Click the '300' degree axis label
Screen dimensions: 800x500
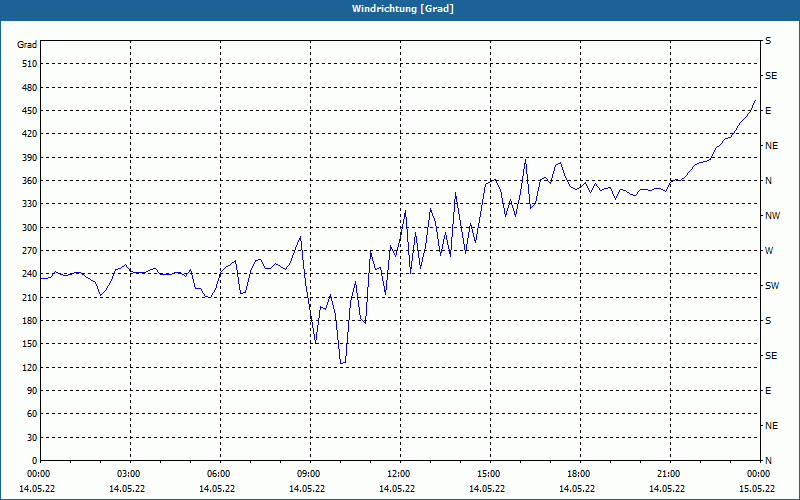tap(30, 228)
